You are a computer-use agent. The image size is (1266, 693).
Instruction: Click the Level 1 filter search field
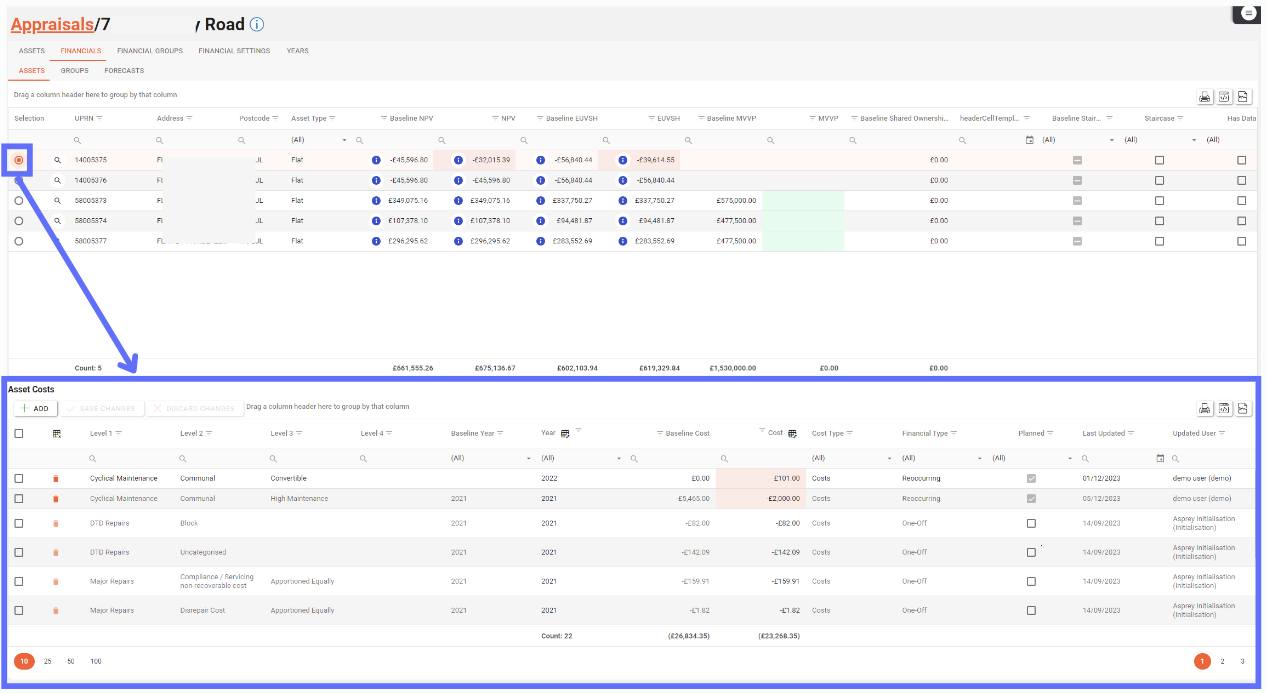(130, 458)
